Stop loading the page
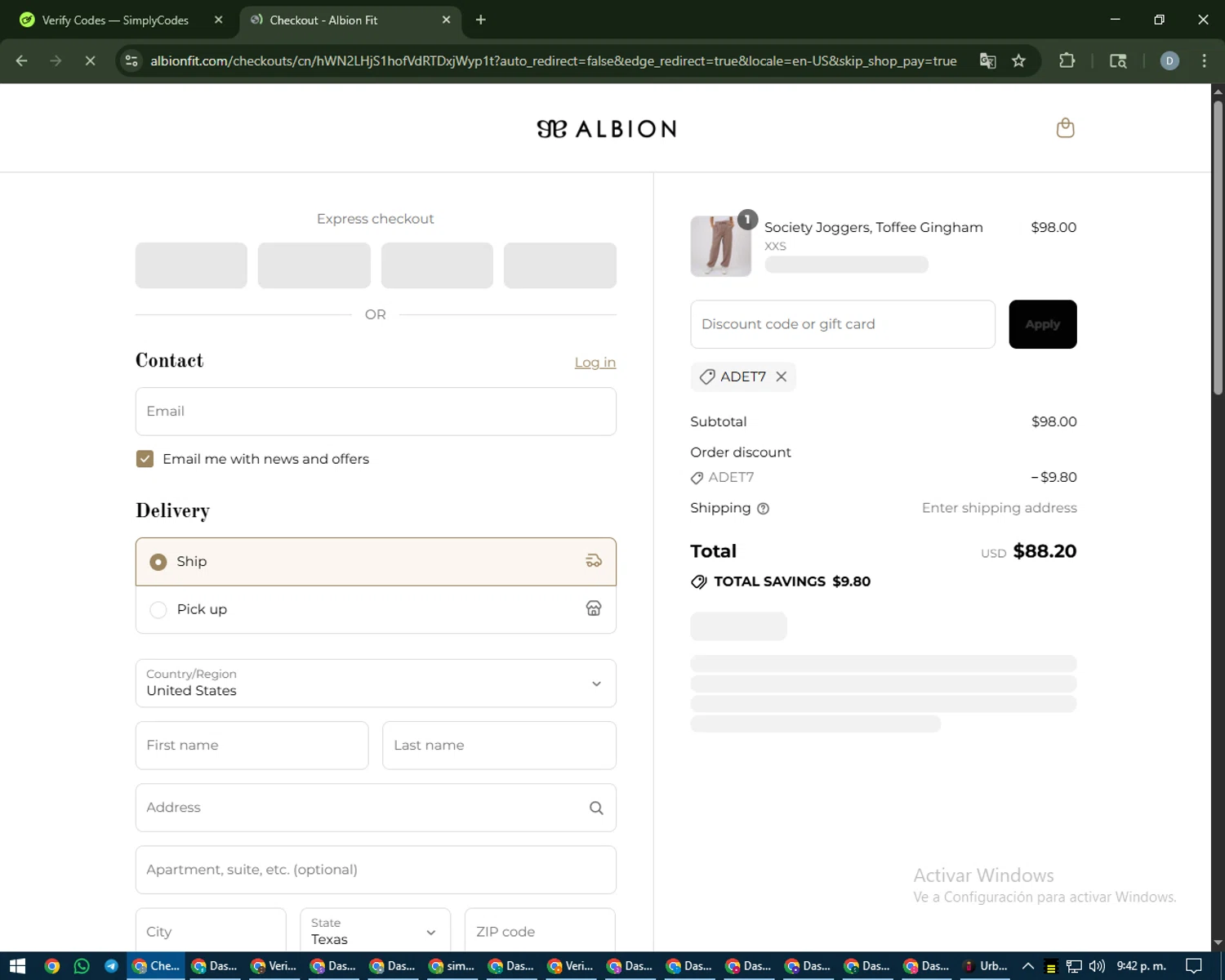This screenshot has width=1225, height=980. coord(91,60)
